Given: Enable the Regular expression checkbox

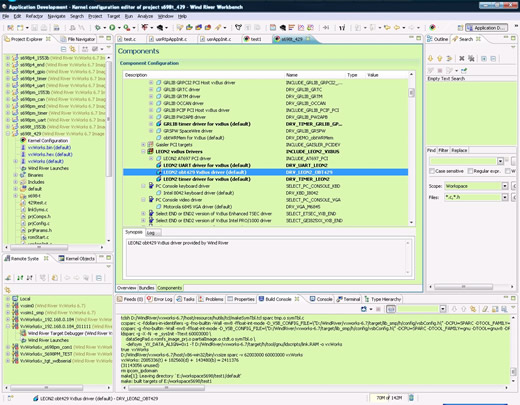Looking at the screenshot, I should tap(470, 171).
